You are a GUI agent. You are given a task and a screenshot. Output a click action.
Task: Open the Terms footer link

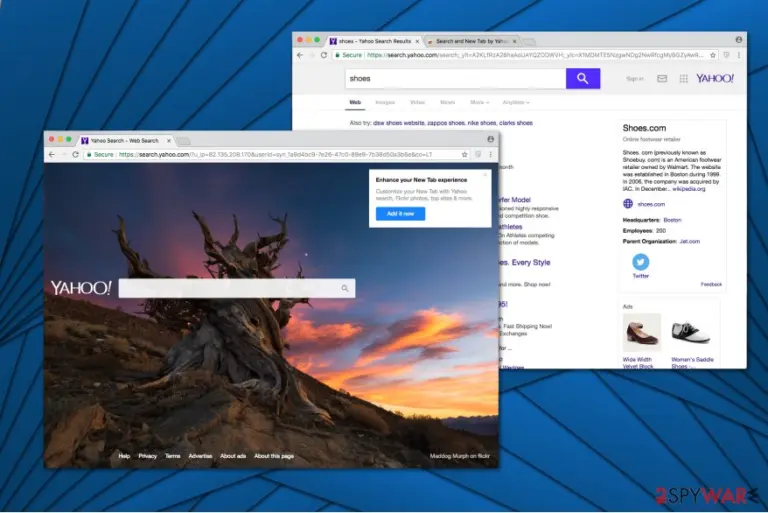pos(172,456)
